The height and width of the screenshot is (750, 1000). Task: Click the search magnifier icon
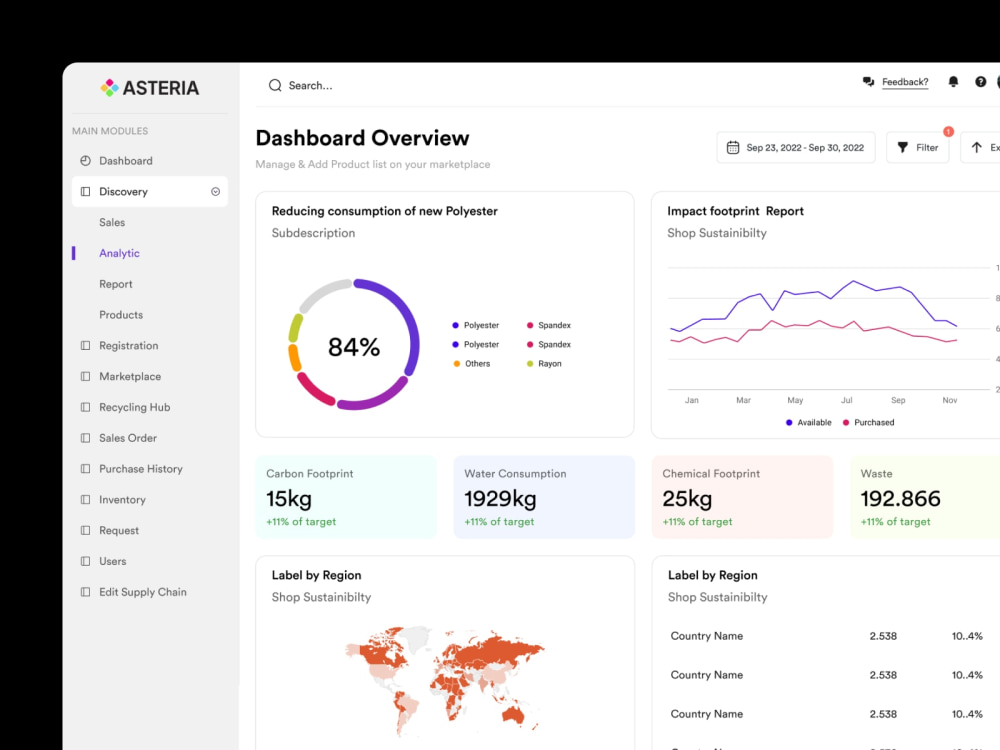[x=275, y=85]
